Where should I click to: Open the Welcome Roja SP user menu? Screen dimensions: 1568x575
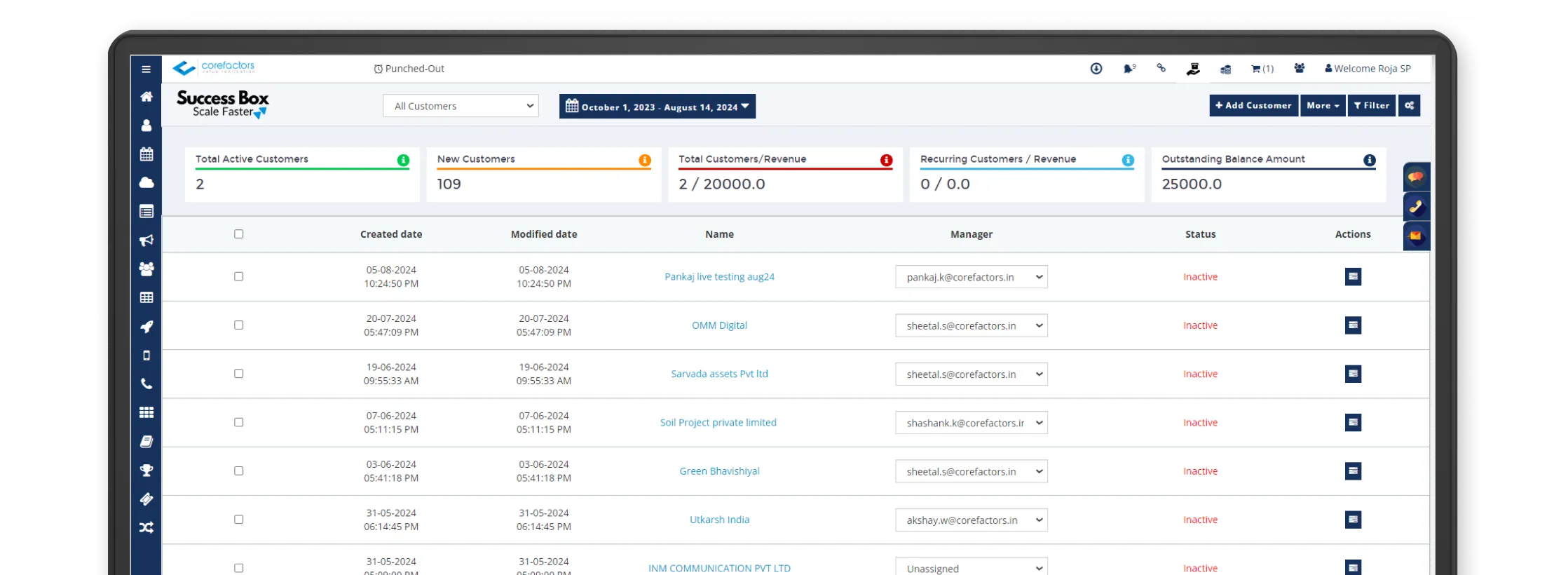click(1368, 69)
